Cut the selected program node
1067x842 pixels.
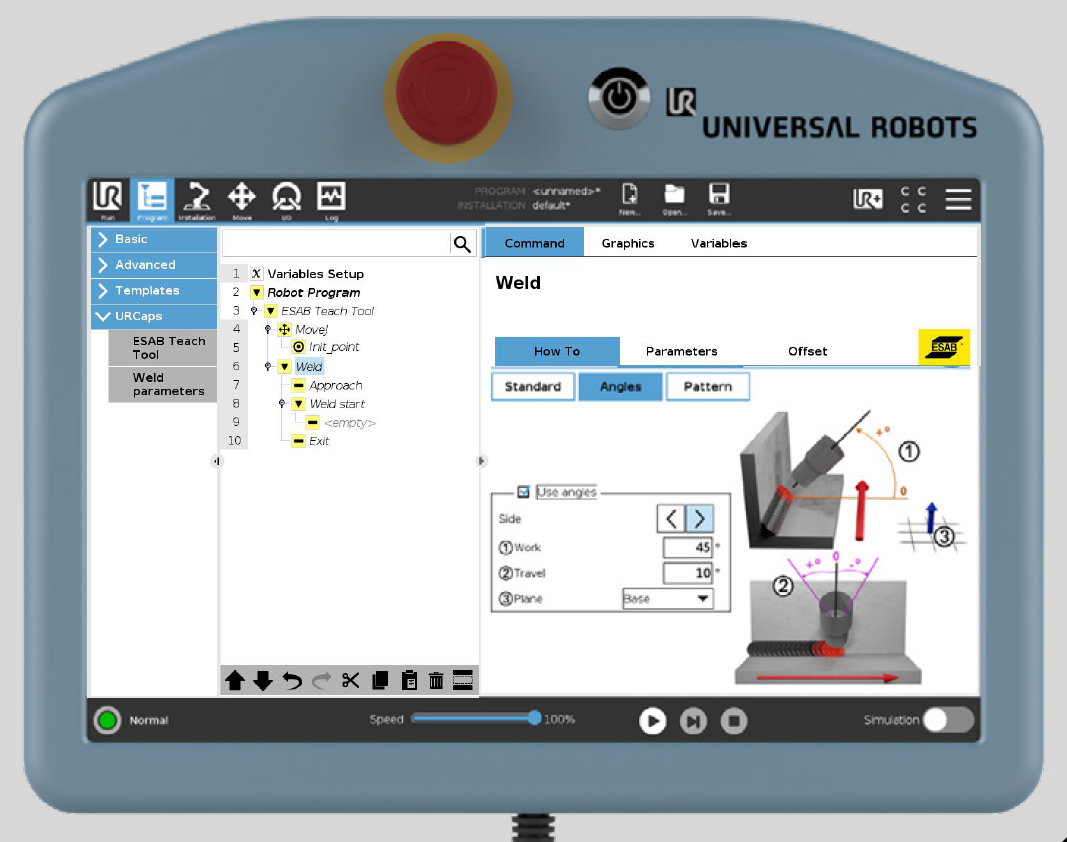pyautogui.click(x=350, y=680)
